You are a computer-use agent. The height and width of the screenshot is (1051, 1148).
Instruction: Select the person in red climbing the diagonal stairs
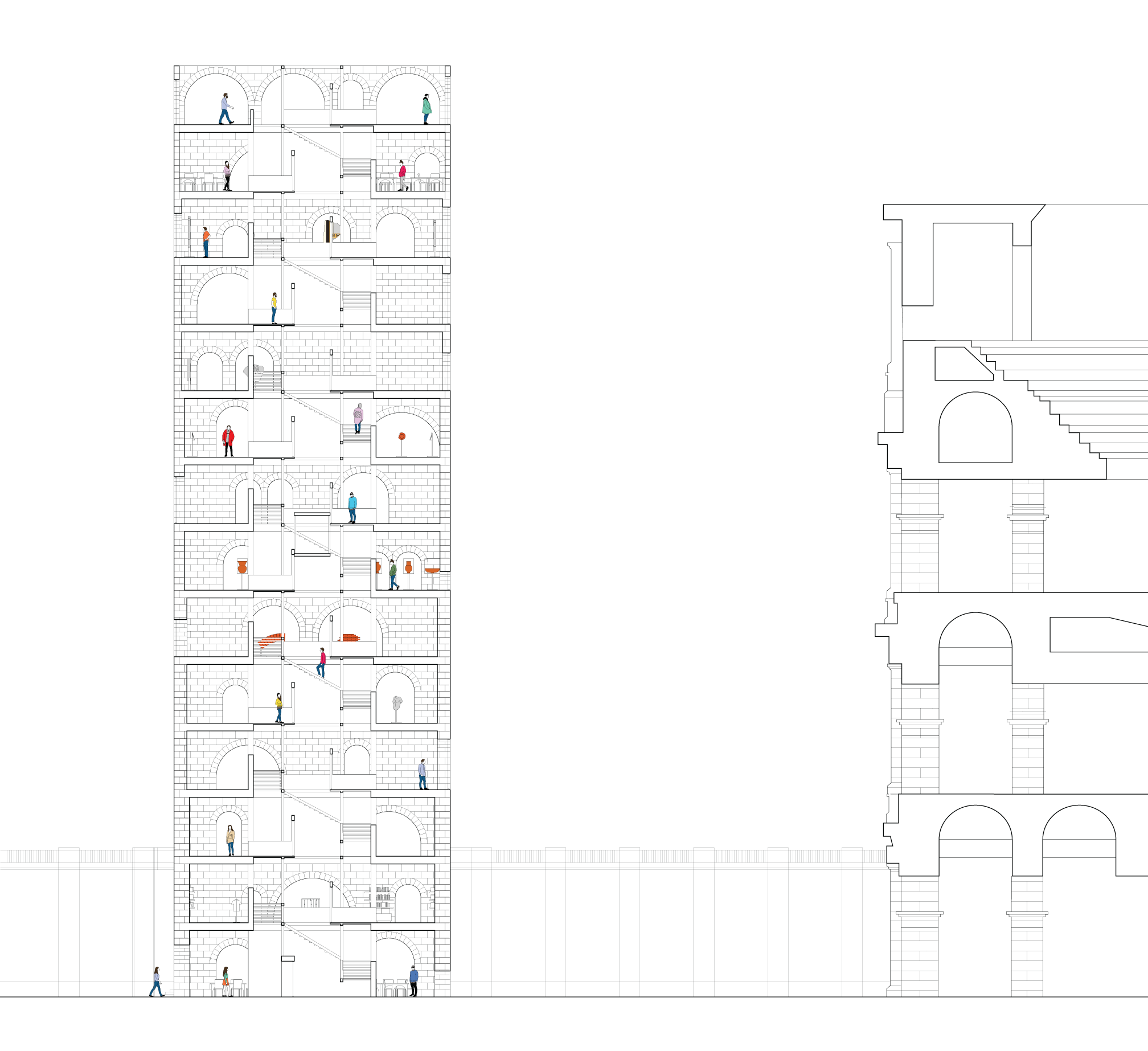click(x=322, y=663)
